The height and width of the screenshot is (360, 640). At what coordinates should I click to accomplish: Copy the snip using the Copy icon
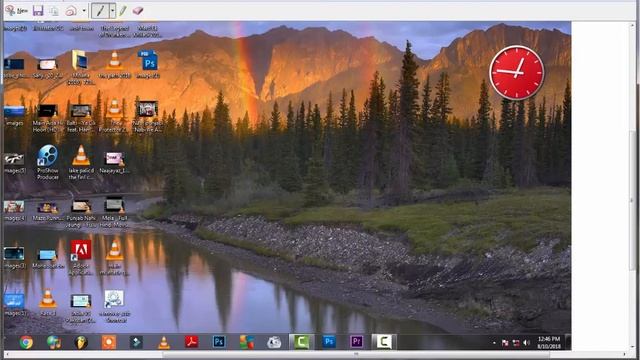[54, 11]
